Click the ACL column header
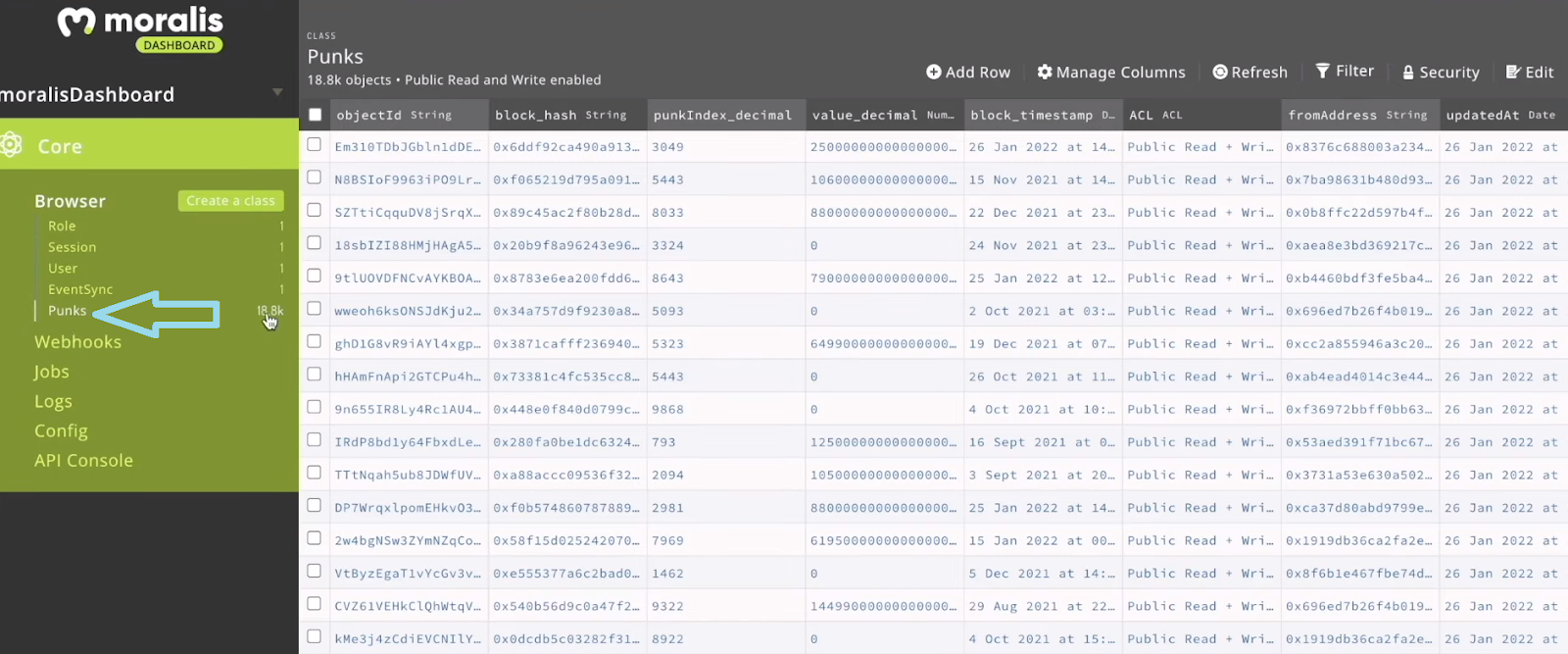Screen dimensions: 1568x654 point(1203,115)
